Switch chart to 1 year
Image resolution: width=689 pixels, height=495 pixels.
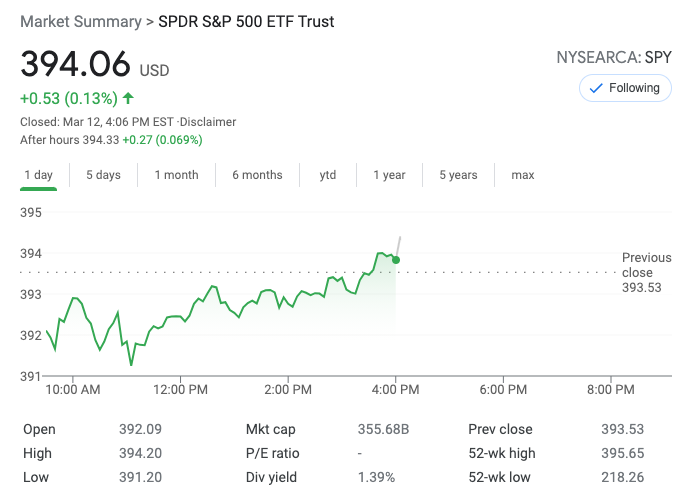pos(389,175)
